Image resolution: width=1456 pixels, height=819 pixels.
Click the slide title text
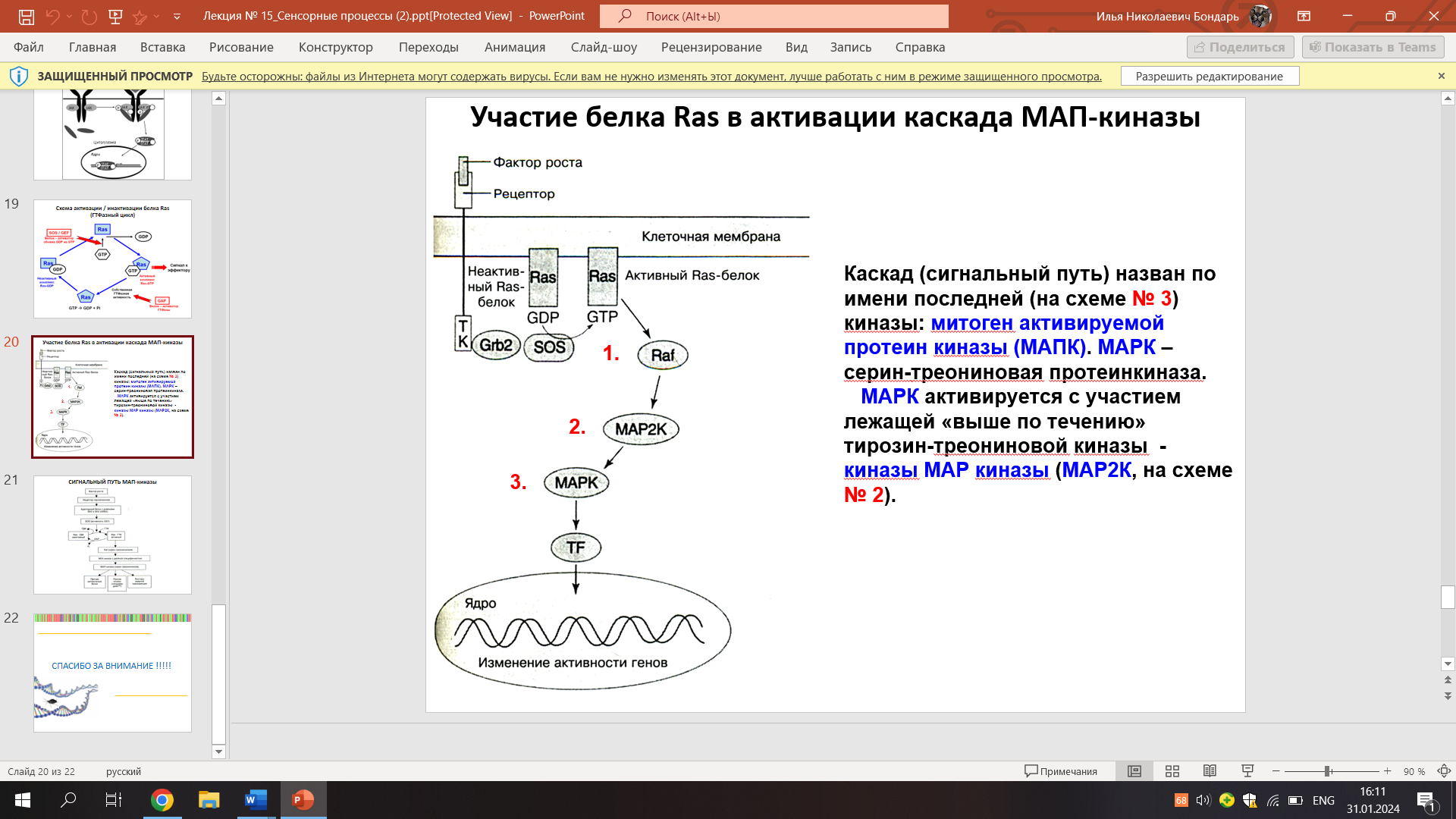(x=835, y=117)
